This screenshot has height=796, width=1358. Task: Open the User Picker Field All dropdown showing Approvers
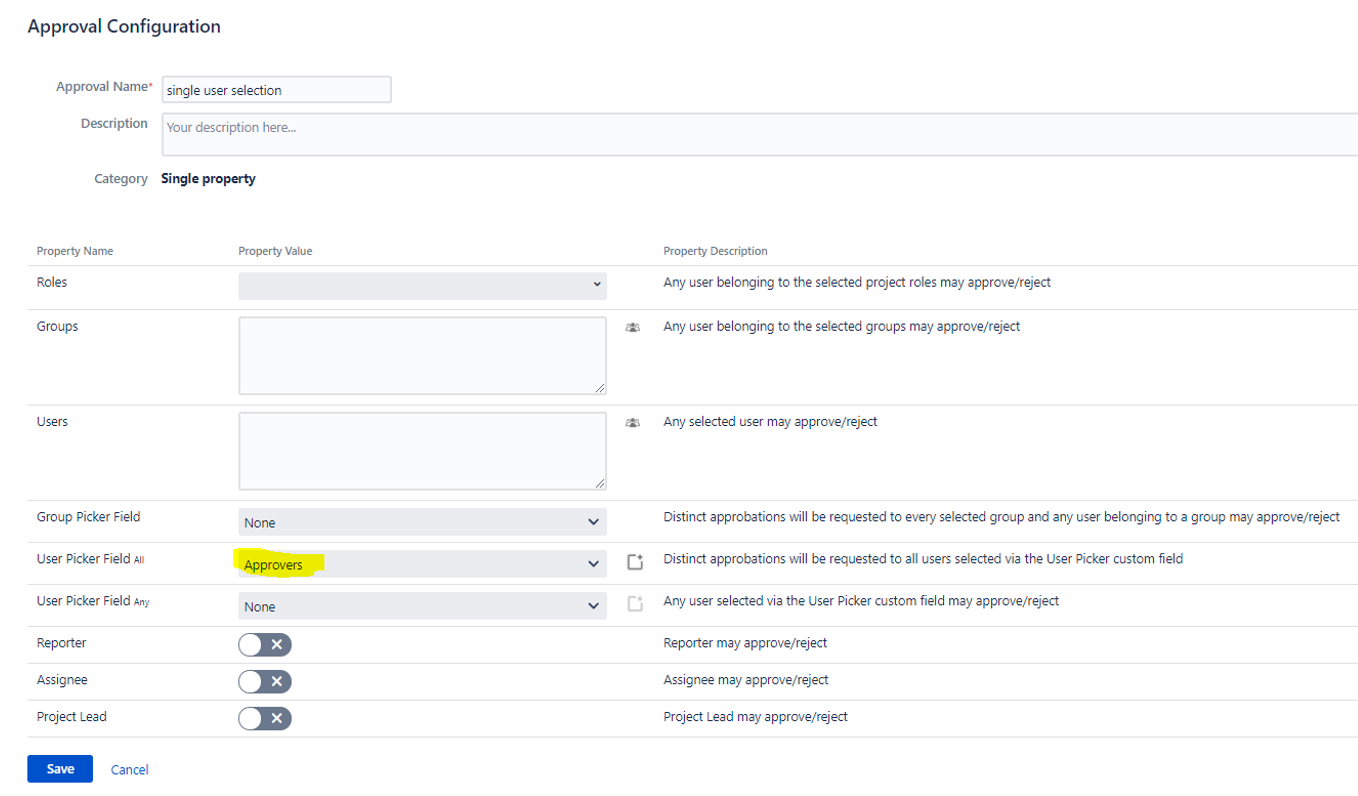[422, 564]
